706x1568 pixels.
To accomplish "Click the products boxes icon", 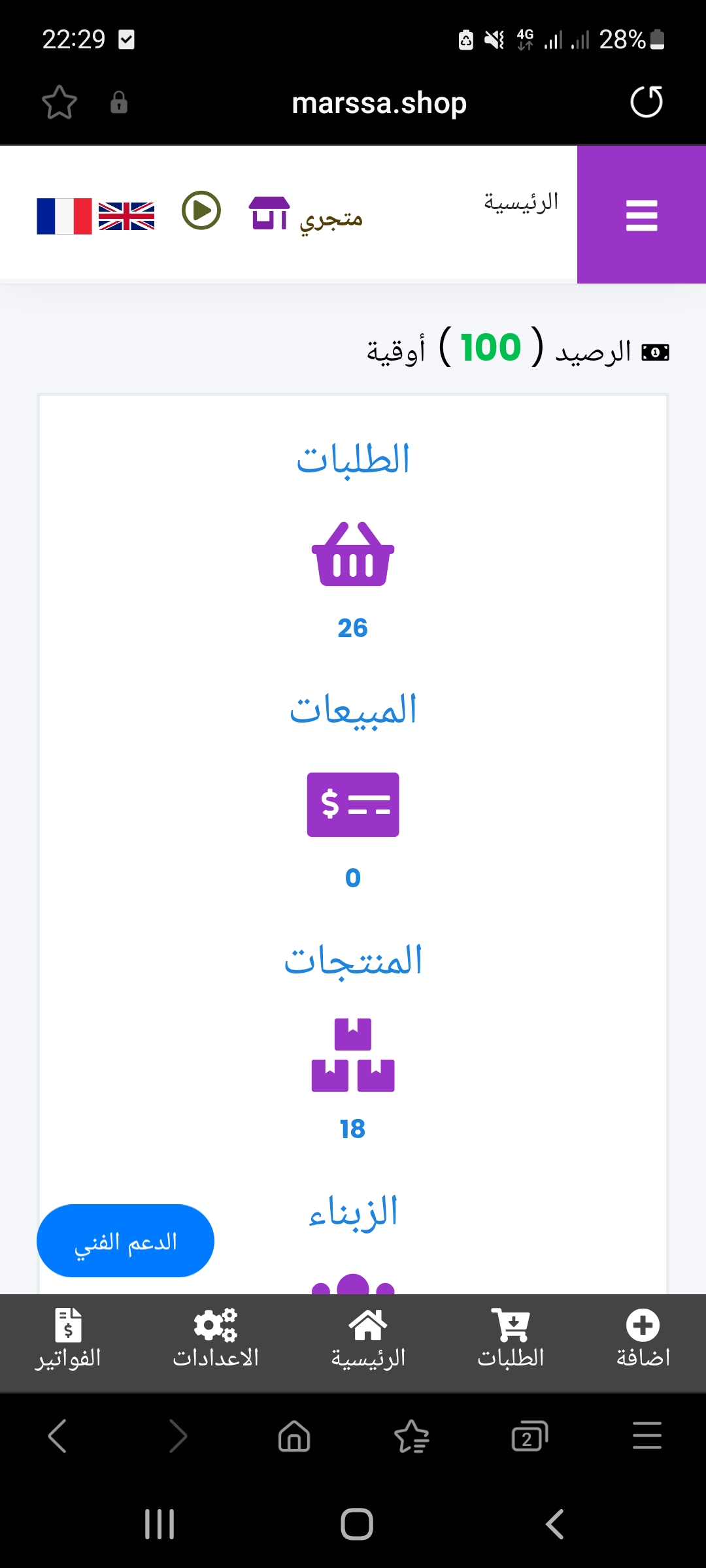I will coord(353,1054).
